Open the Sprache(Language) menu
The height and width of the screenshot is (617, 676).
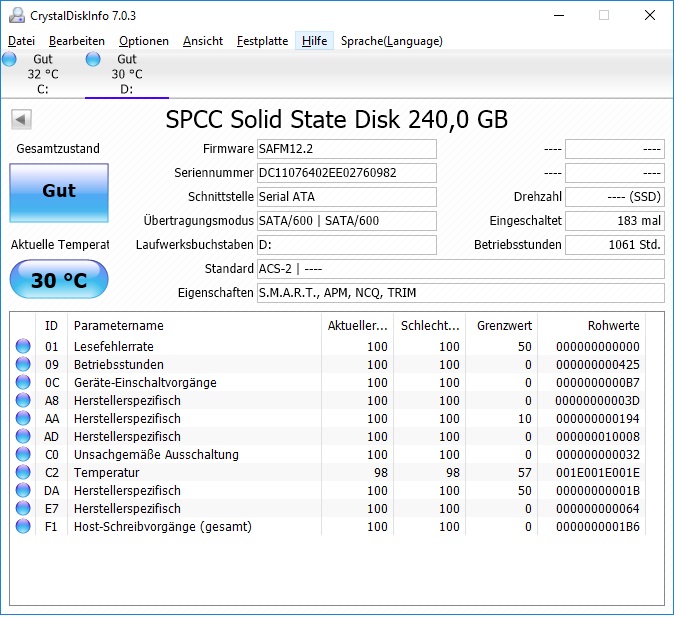[x=391, y=41]
